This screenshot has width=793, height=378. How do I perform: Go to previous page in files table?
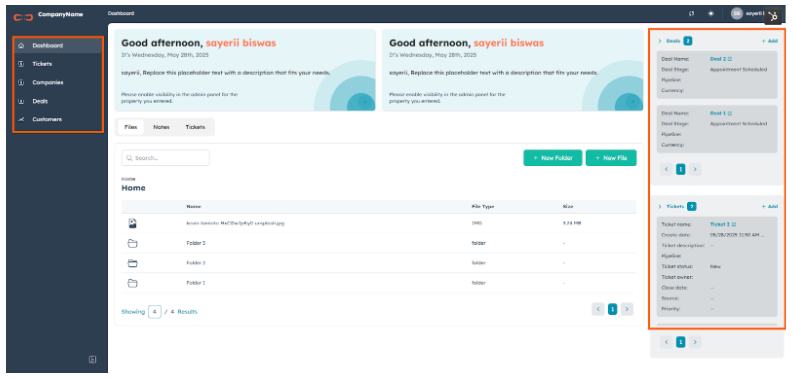click(x=598, y=309)
